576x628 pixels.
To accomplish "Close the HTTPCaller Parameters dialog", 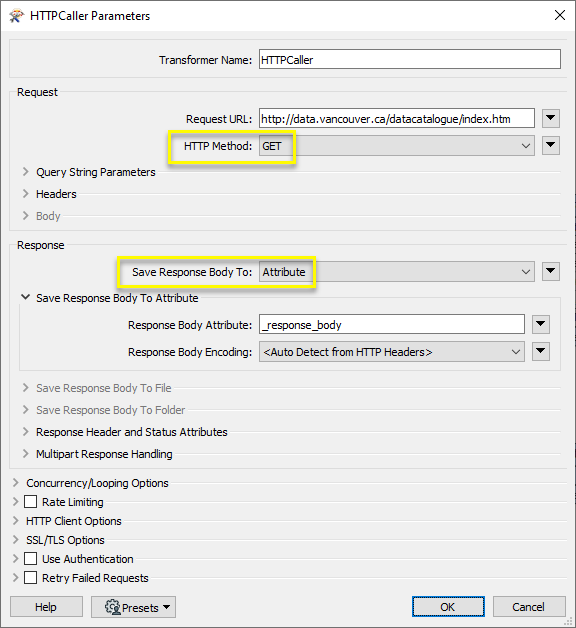I will point(560,15).
